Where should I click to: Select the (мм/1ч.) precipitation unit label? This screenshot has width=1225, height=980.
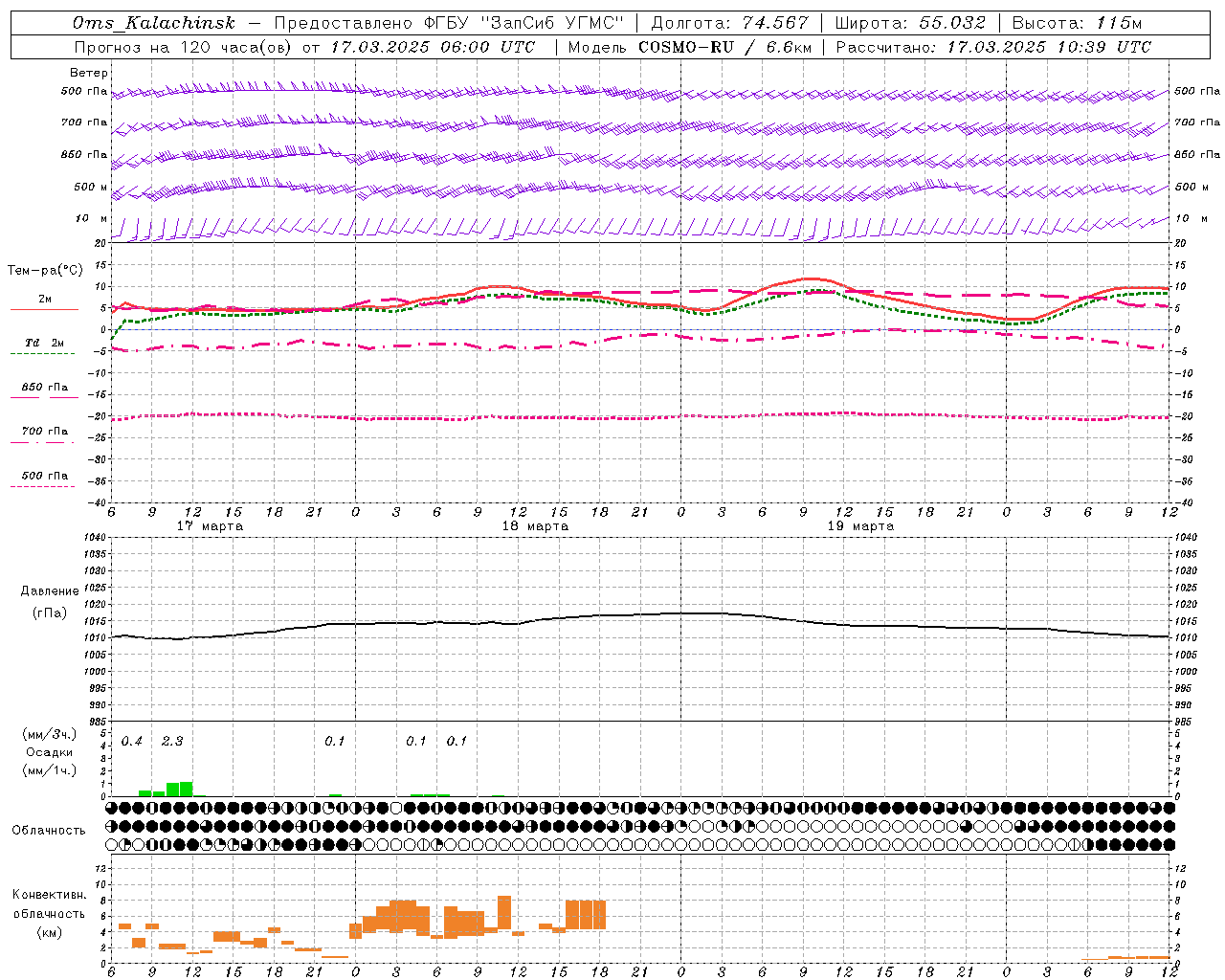50,770
